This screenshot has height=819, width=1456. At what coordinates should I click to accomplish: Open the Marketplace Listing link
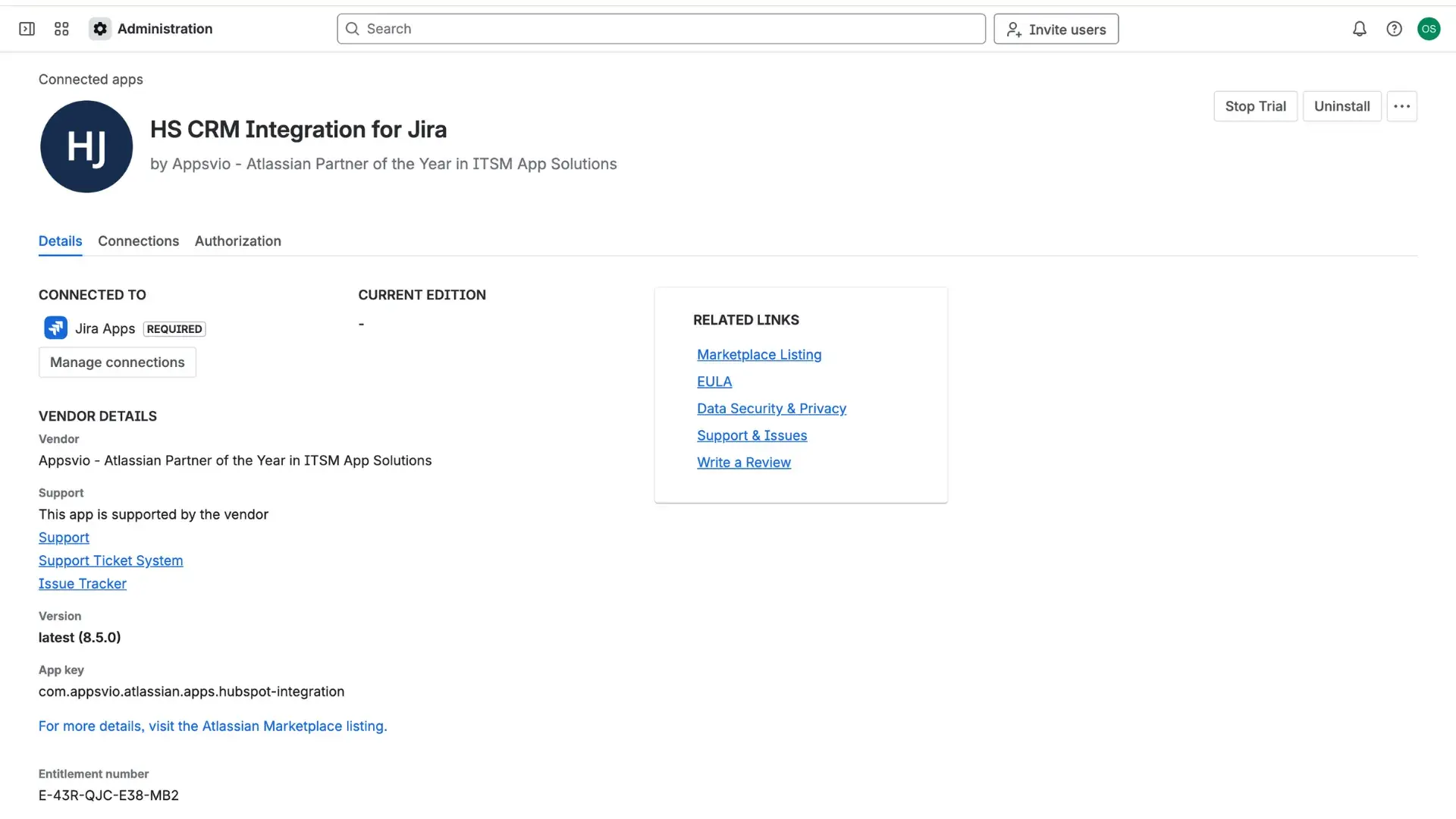759,354
